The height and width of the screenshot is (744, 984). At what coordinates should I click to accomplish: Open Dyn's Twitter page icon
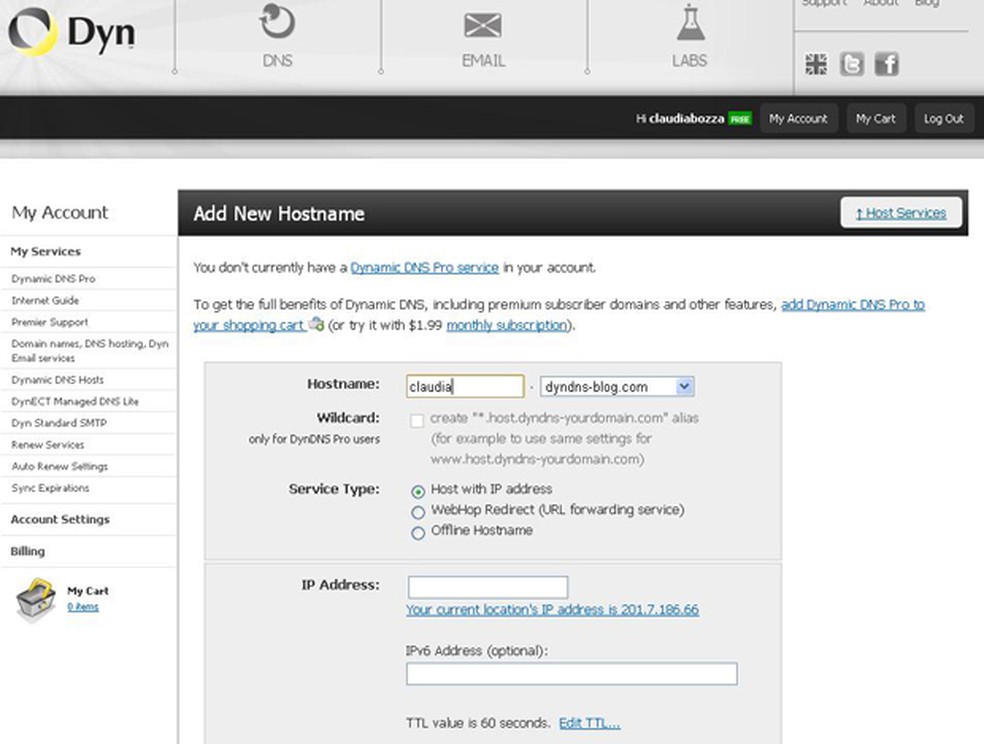tap(851, 63)
